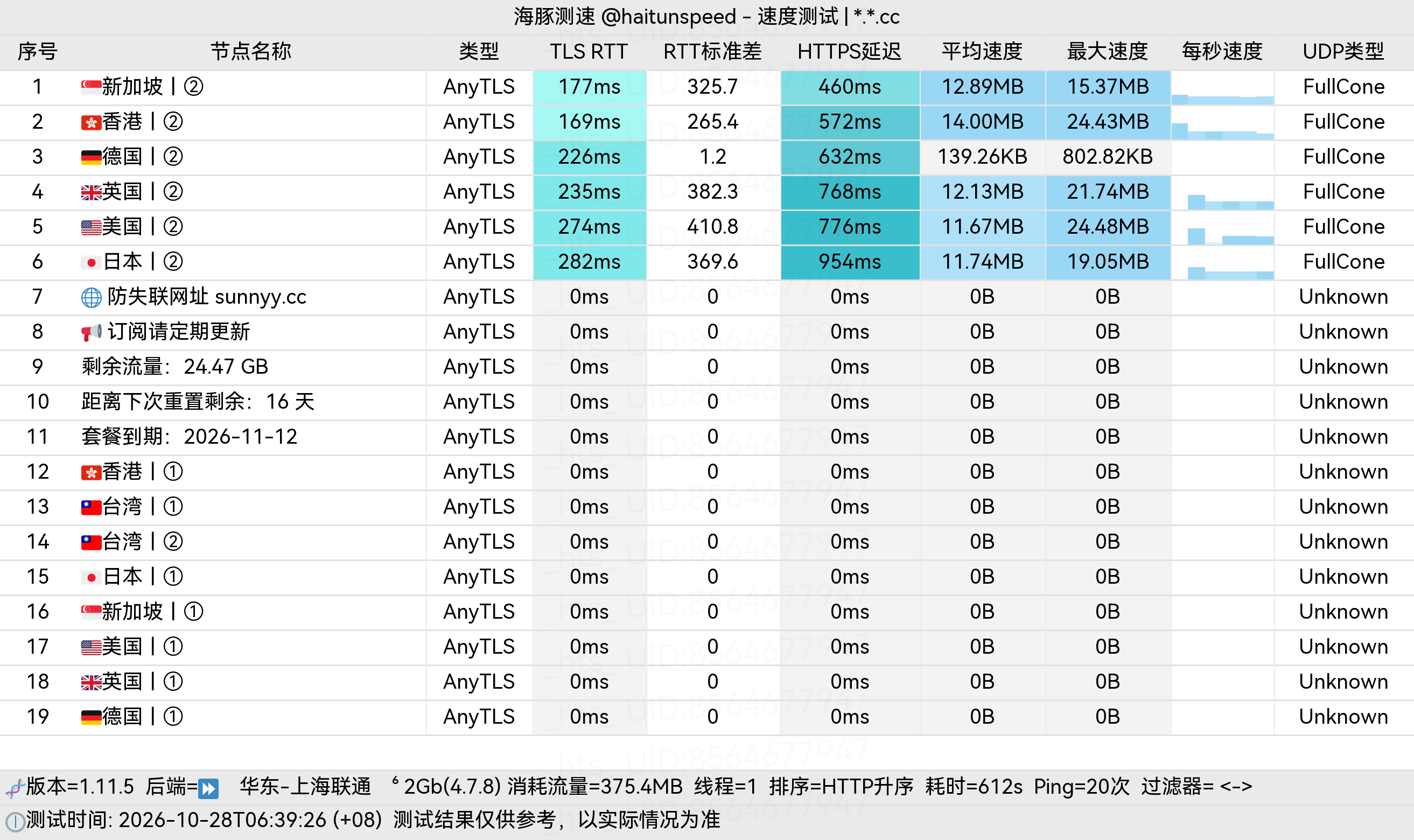Click the 排序=HTTP升序 footer text
The height and width of the screenshot is (840, 1414).
tap(841, 787)
